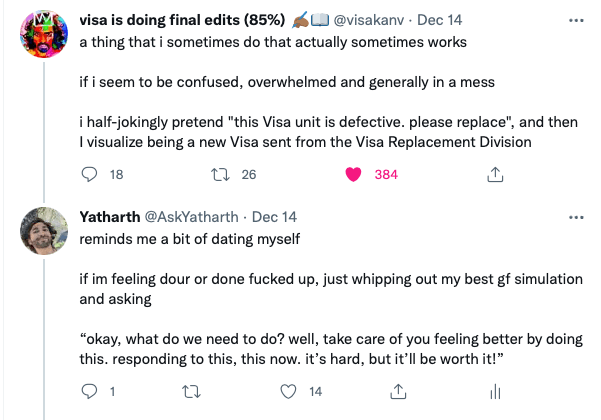Reply to visa's tweet via comment icon
601x420 pixels.
(88, 174)
